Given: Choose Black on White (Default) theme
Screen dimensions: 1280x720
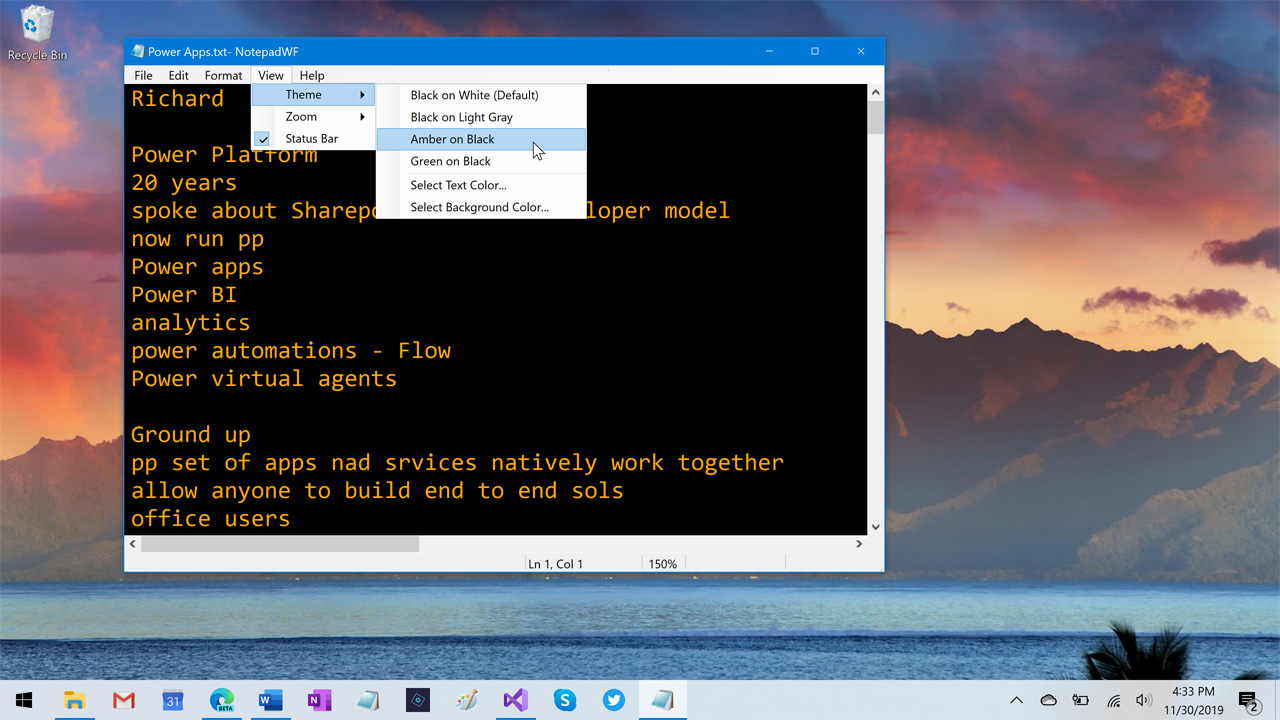Looking at the screenshot, I should point(474,95).
